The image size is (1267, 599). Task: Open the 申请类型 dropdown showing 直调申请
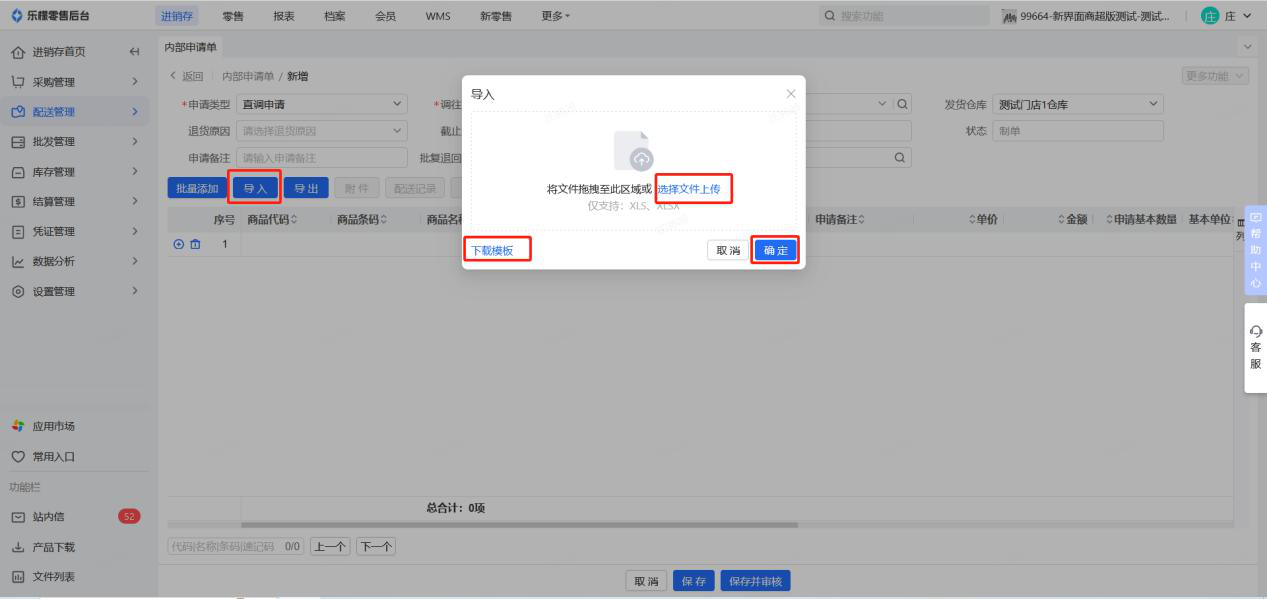point(322,104)
